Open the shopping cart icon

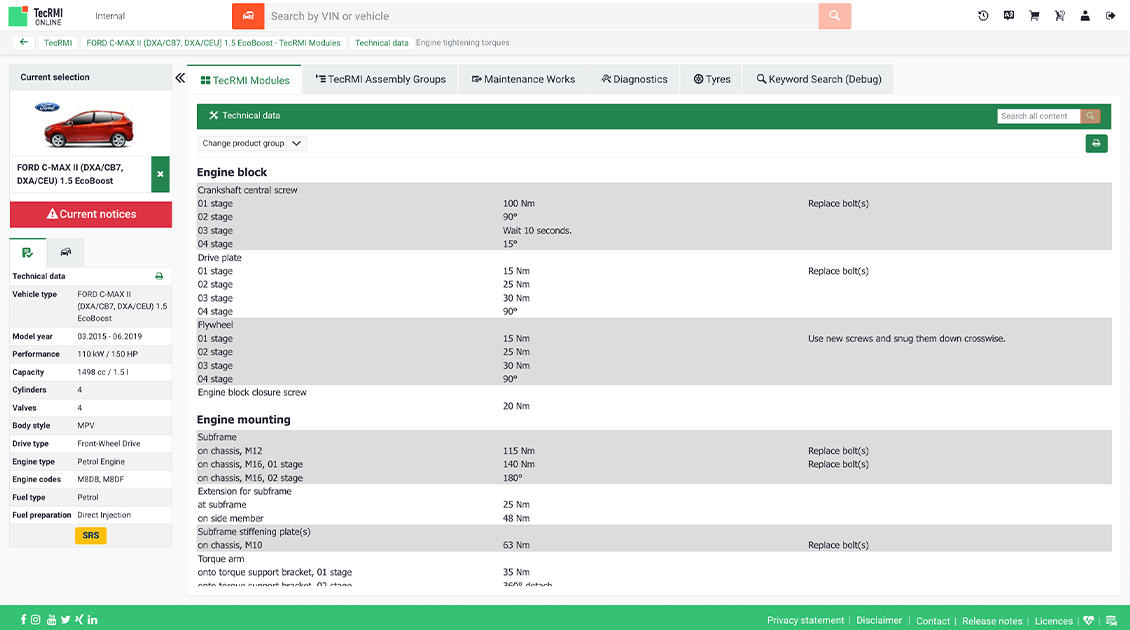[x=1034, y=16]
